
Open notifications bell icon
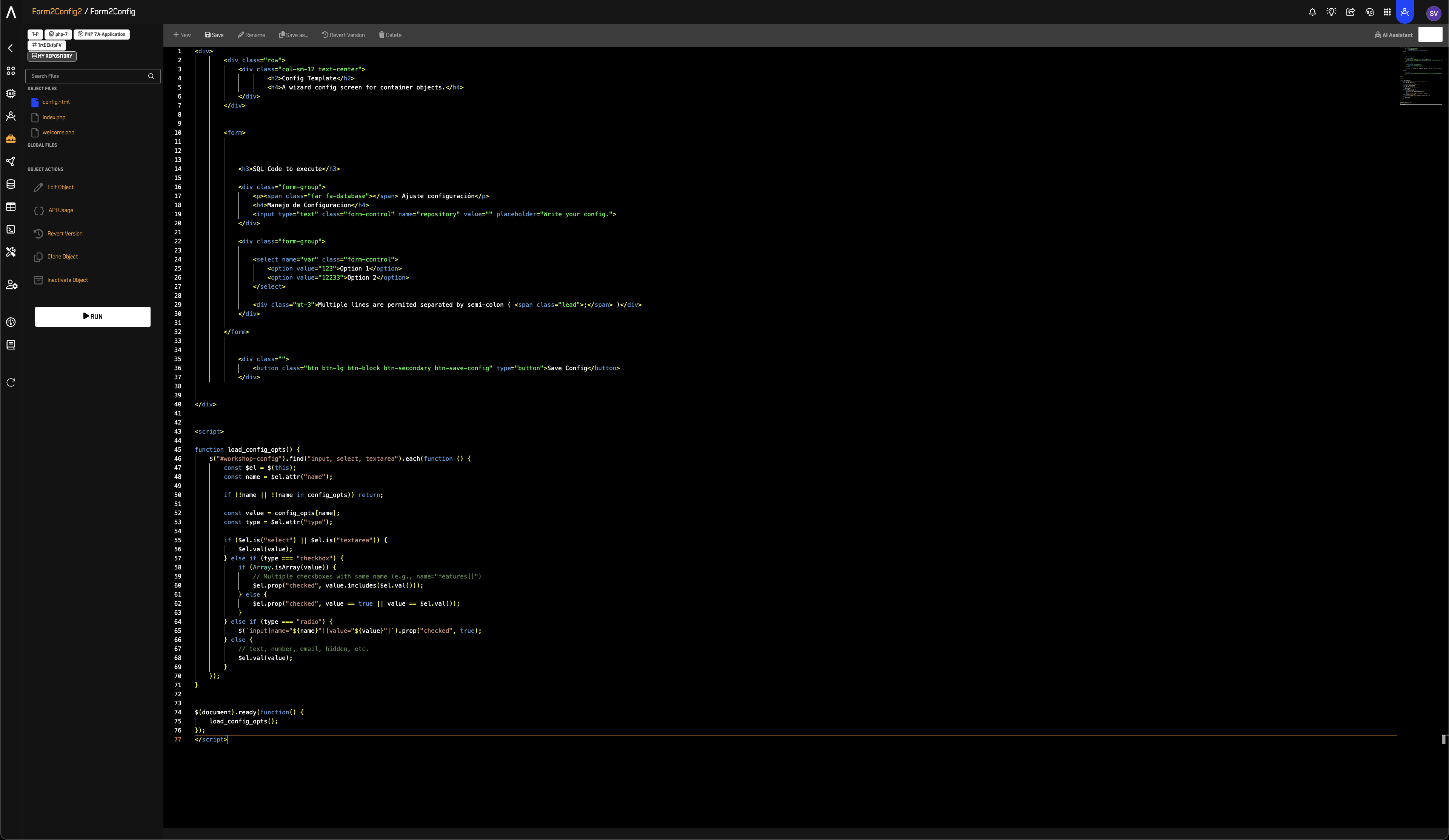pyautogui.click(x=1312, y=12)
